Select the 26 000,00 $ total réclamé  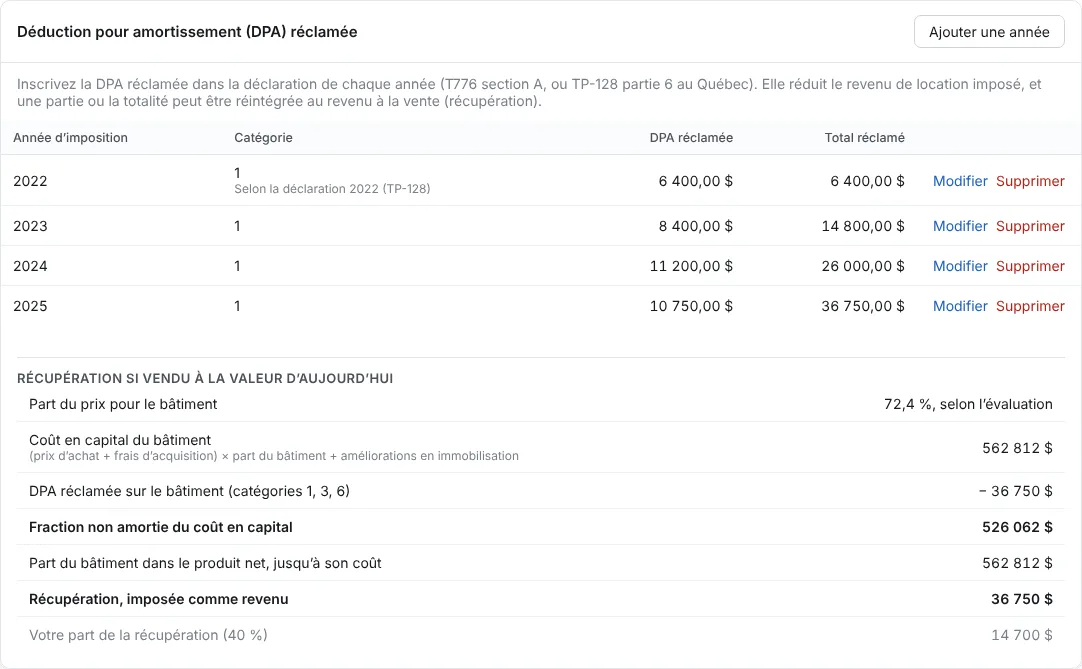[863, 266]
